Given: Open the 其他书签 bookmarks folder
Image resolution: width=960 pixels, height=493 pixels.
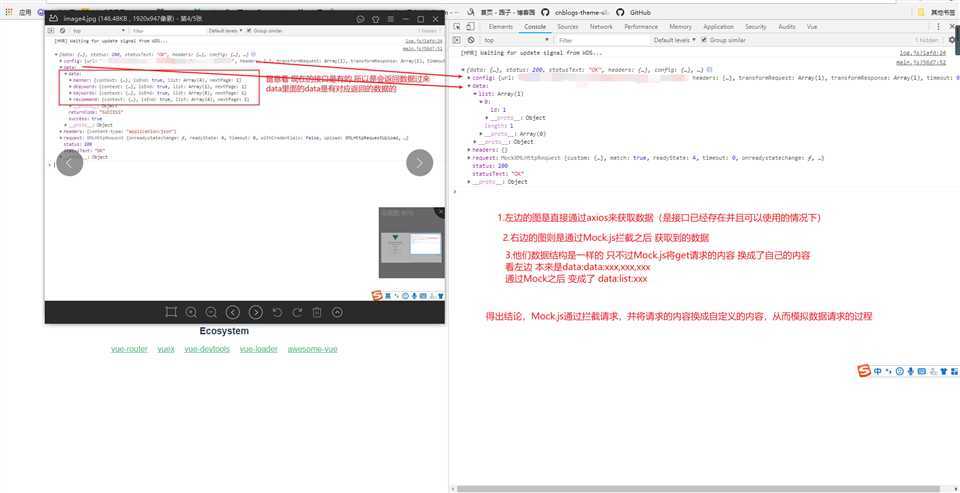Looking at the screenshot, I should coord(938,12).
